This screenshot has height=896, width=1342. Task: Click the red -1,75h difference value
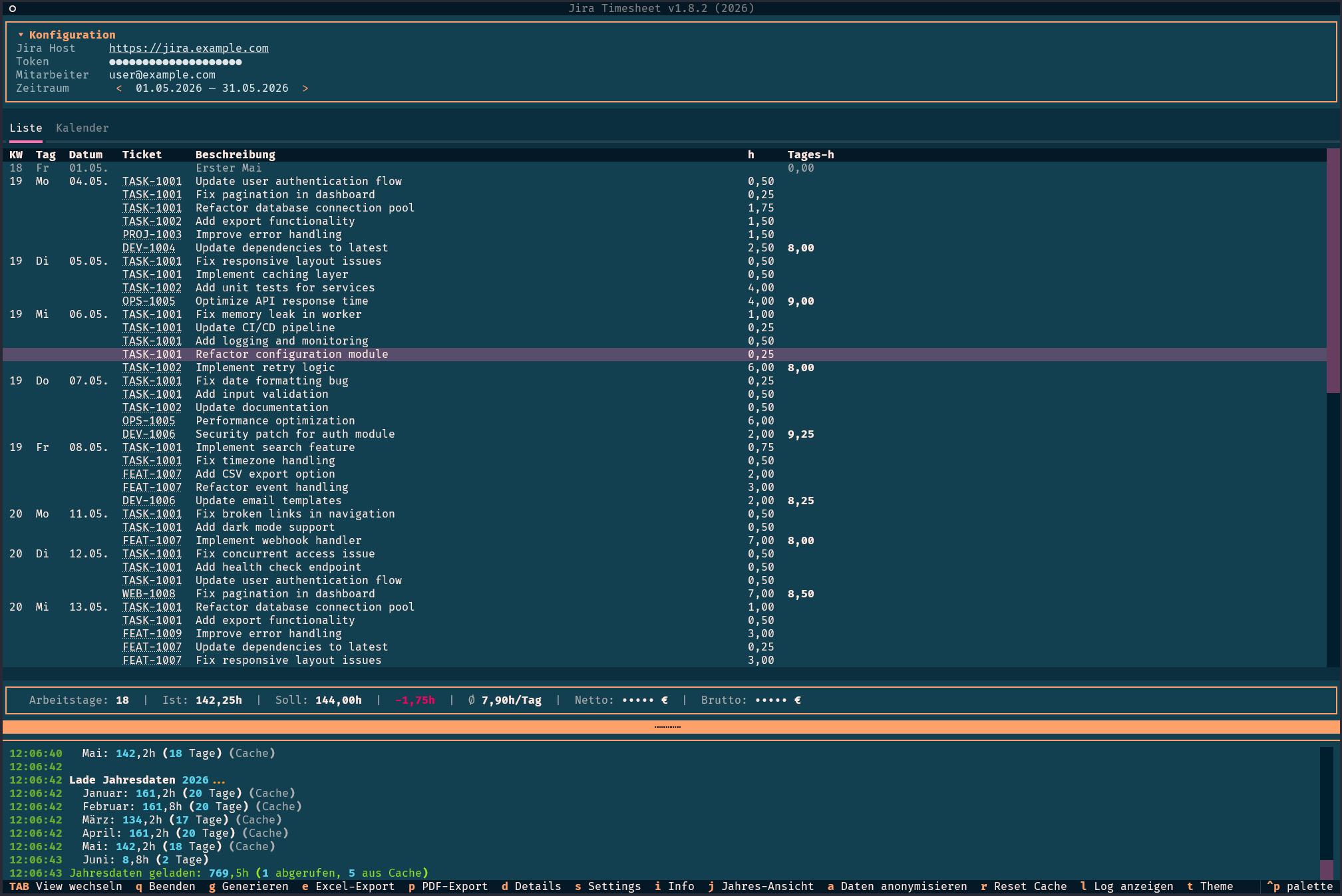[x=415, y=700]
